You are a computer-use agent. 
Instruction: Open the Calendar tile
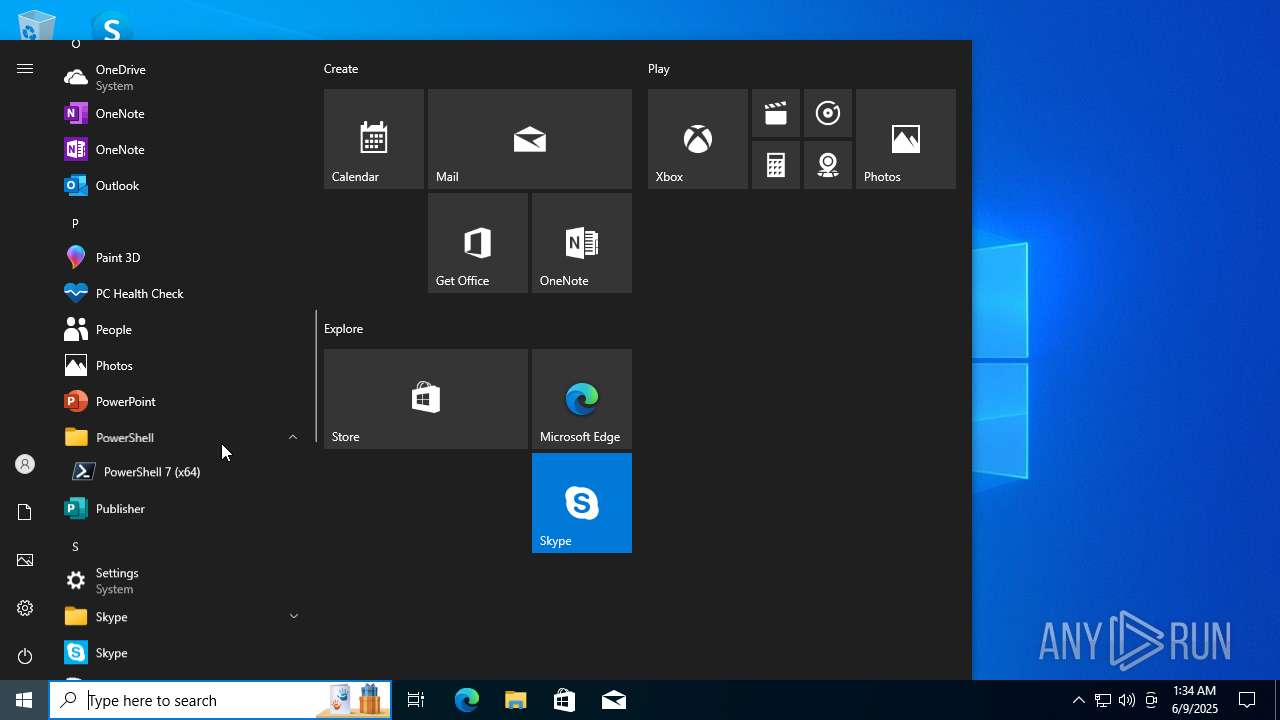point(374,139)
